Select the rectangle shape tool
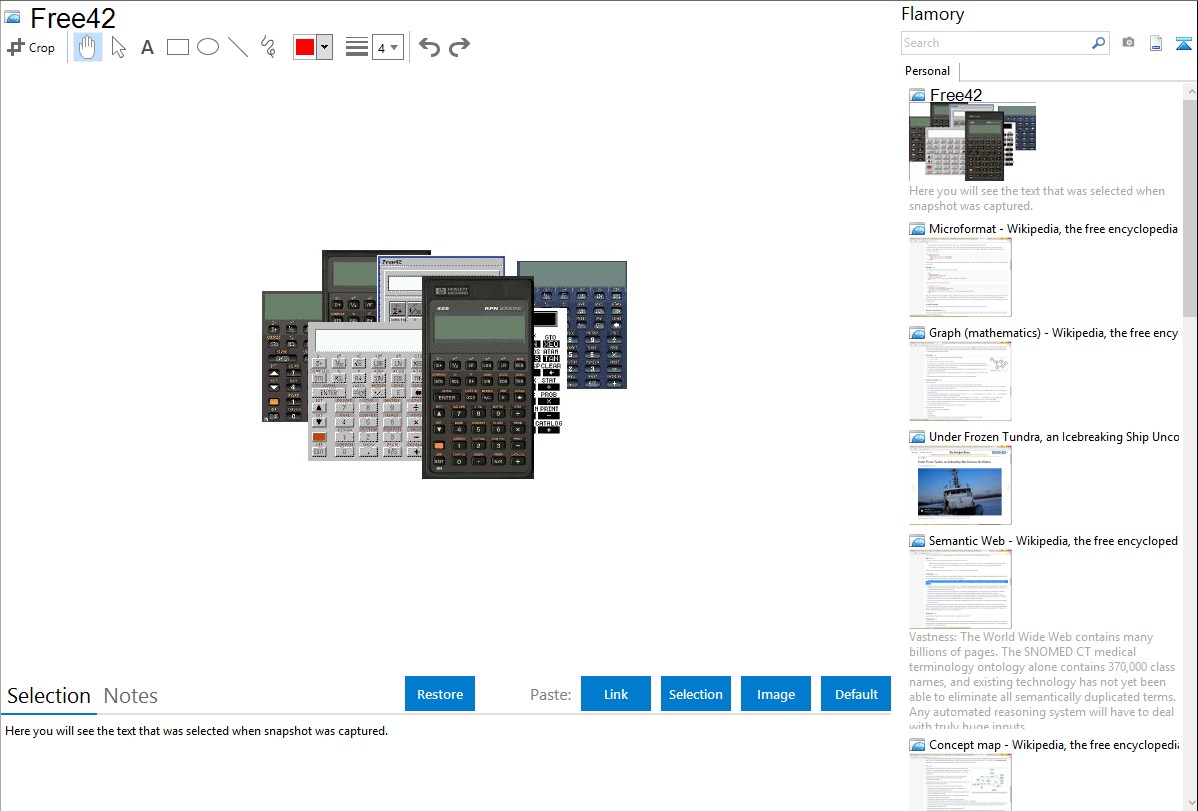Image resolution: width=1198 pixels, height=811 pixels. 177,47
